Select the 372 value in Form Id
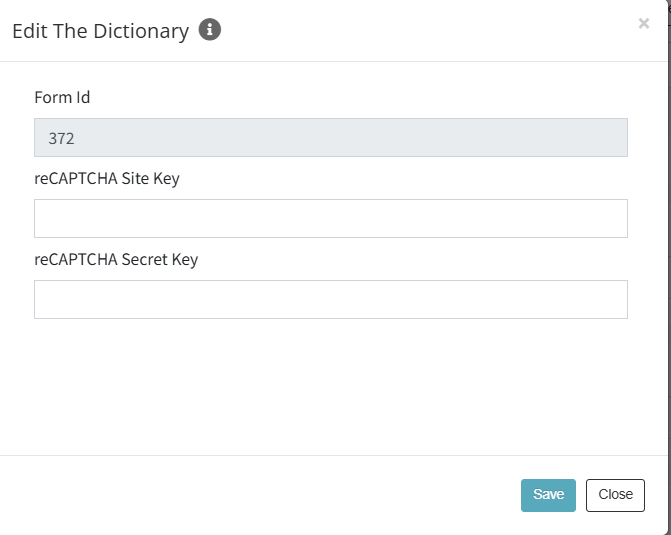The width and height of the screenshot is (671, 535). [61, 138]
